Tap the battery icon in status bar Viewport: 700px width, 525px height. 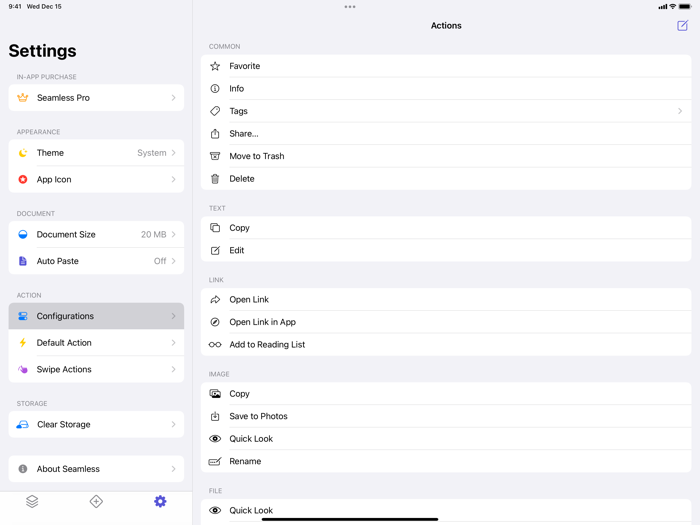click(x=685, y=7)
